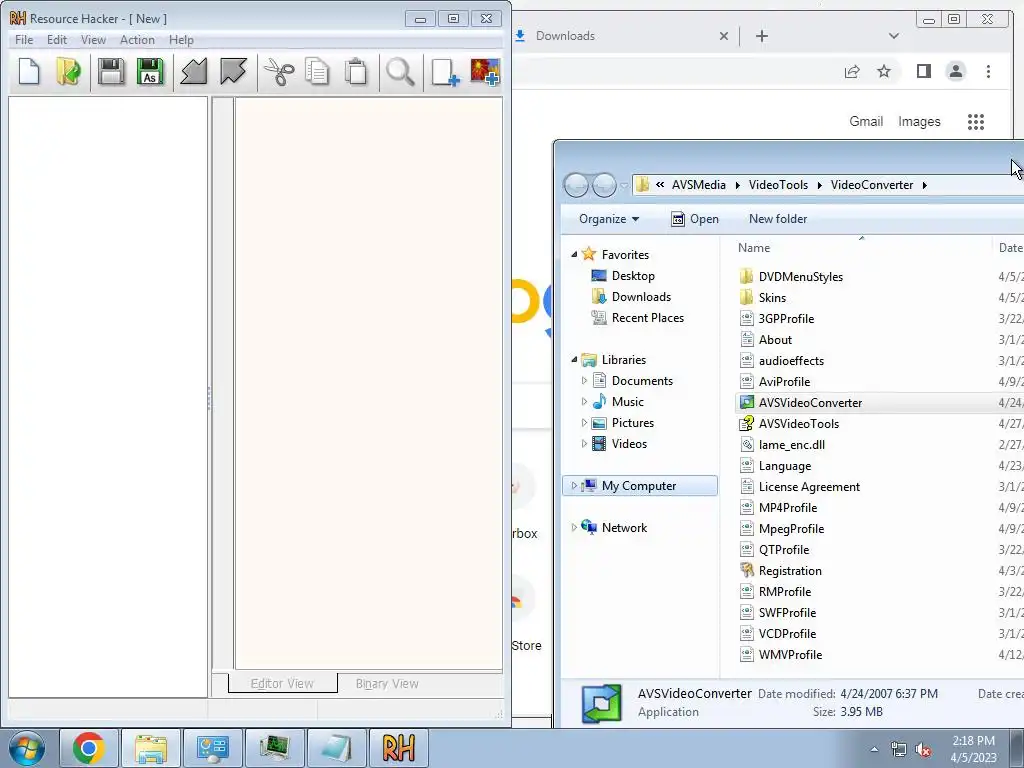Switch to the Binary View tab
The height and width of the screenshot is (768, 1024).
[387, 683]
